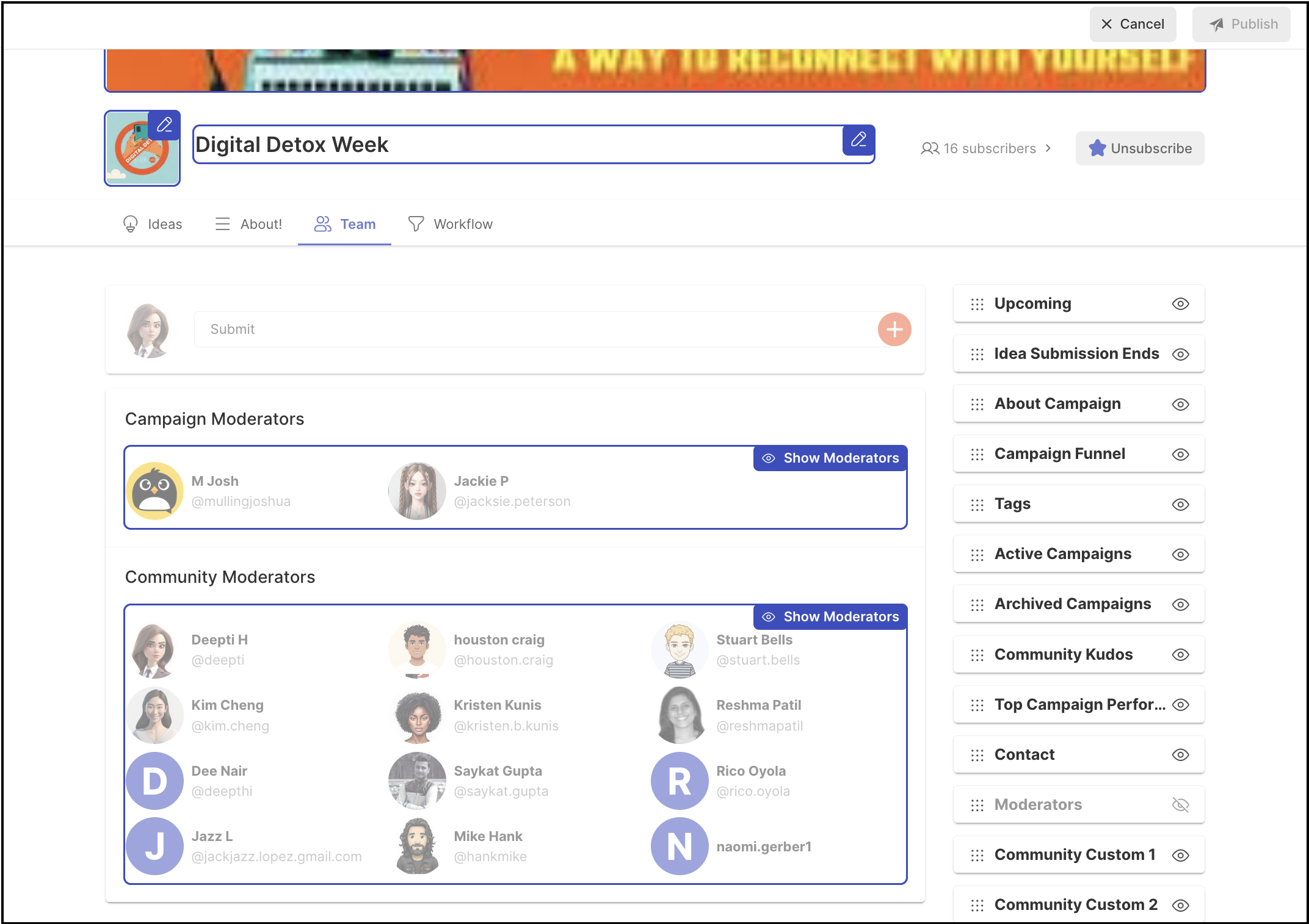Show the hidden Moderators widget
This screenshot has height=924, width=1309.
tap(1181, 805)
